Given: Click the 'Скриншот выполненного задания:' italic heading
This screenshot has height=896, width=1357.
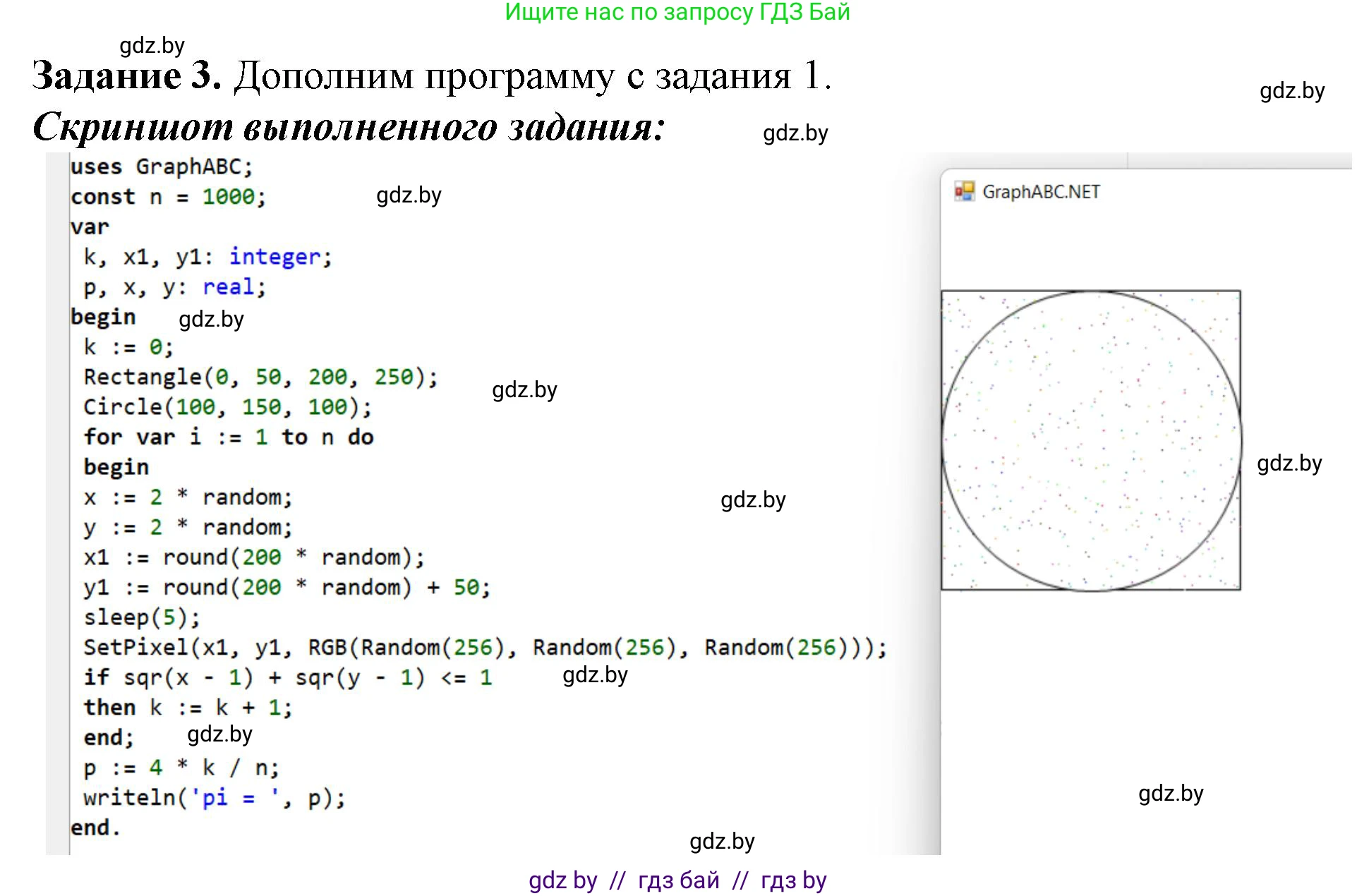Looking at the screenshot, I should 349,128.
